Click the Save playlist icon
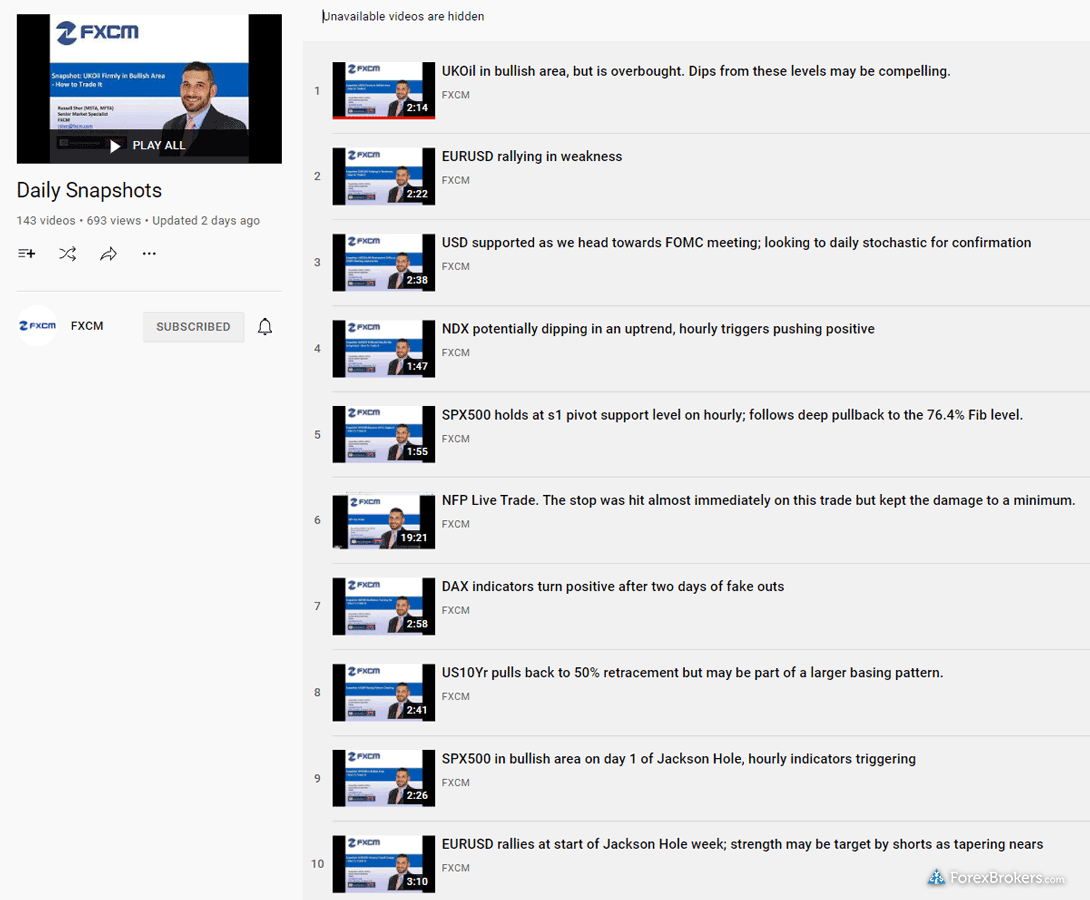 pos(27,254)
